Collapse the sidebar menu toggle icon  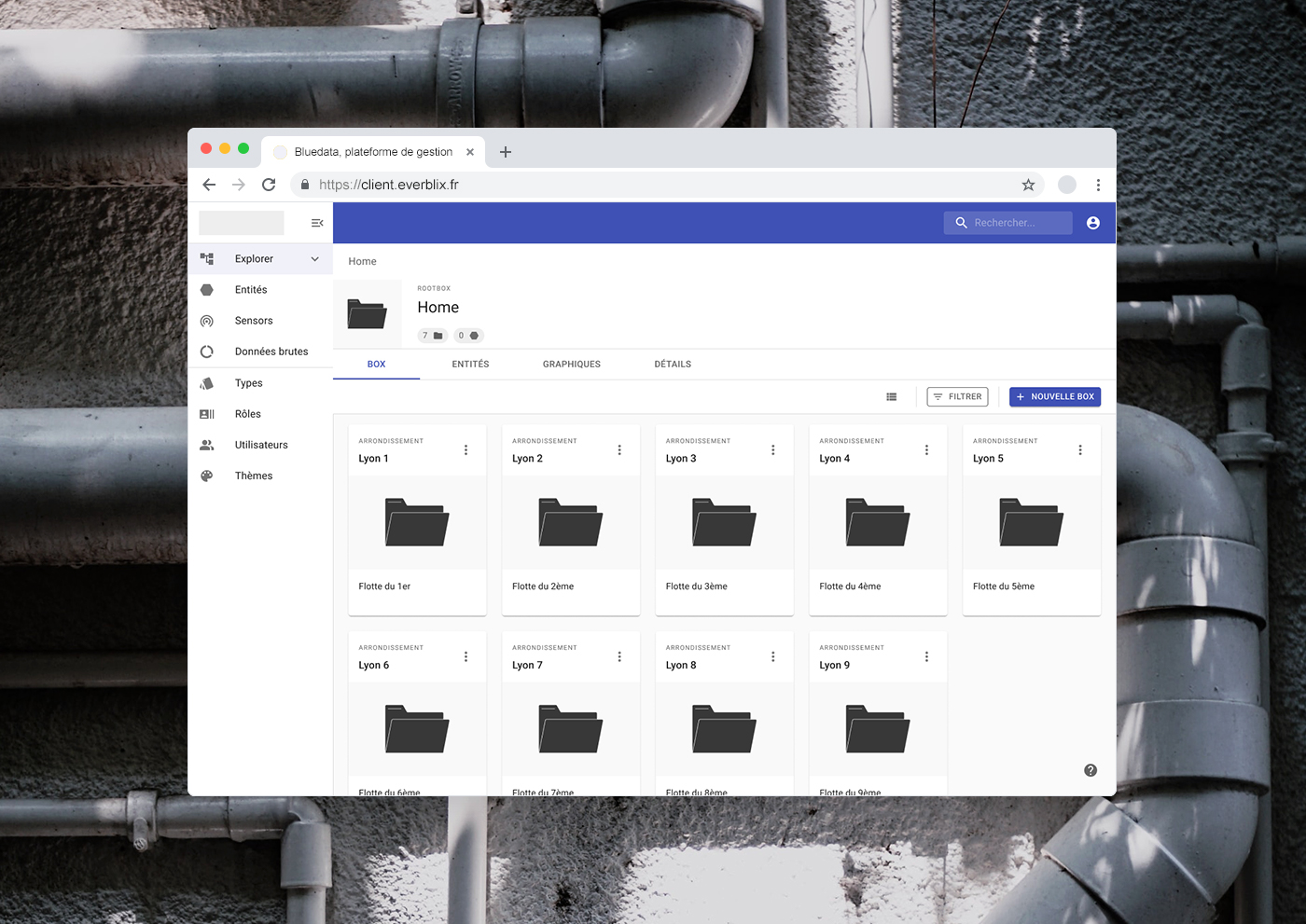tap(317, 223)
